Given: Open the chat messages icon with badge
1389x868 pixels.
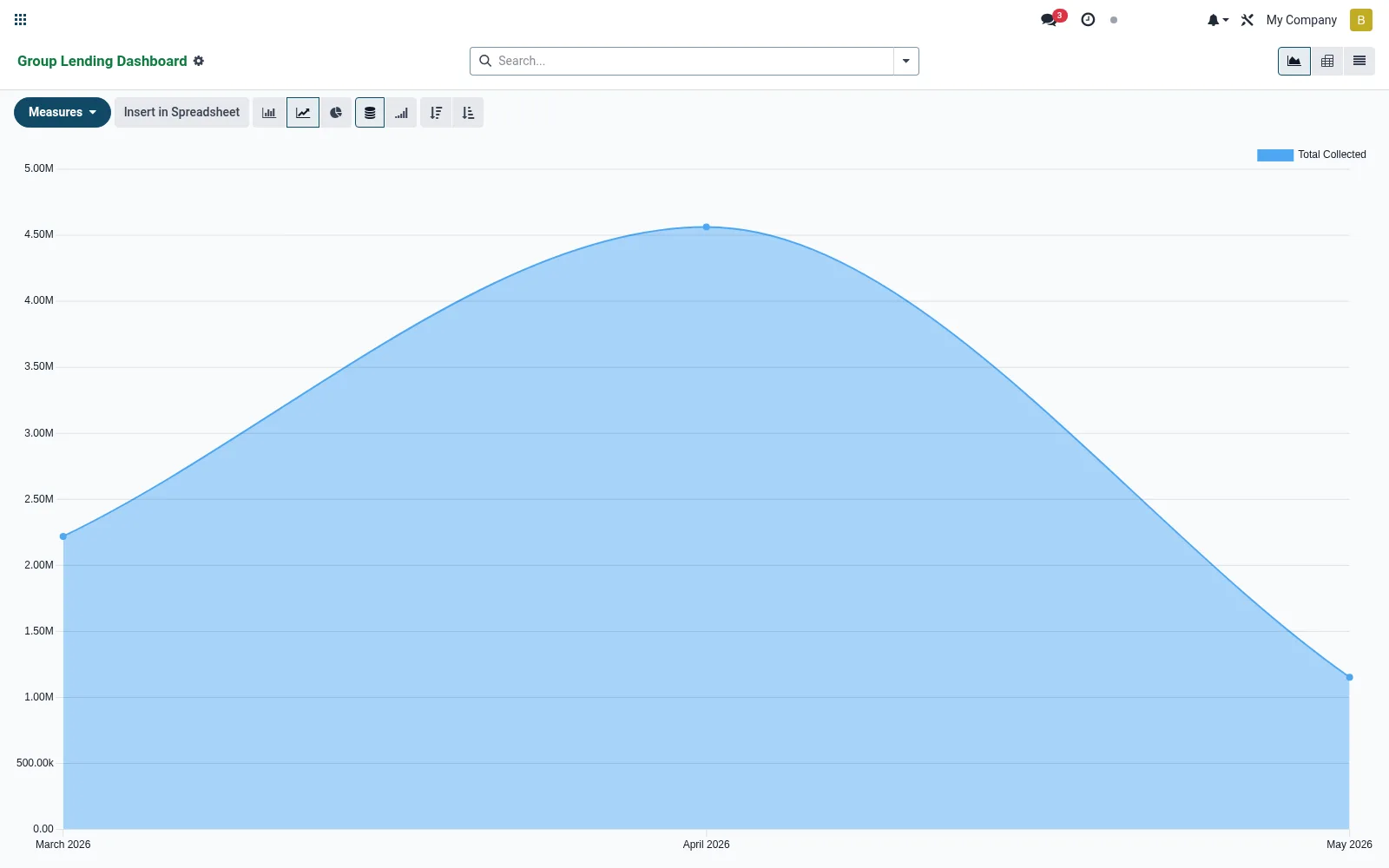Looking at the screenshot, I should (1053, 19).
